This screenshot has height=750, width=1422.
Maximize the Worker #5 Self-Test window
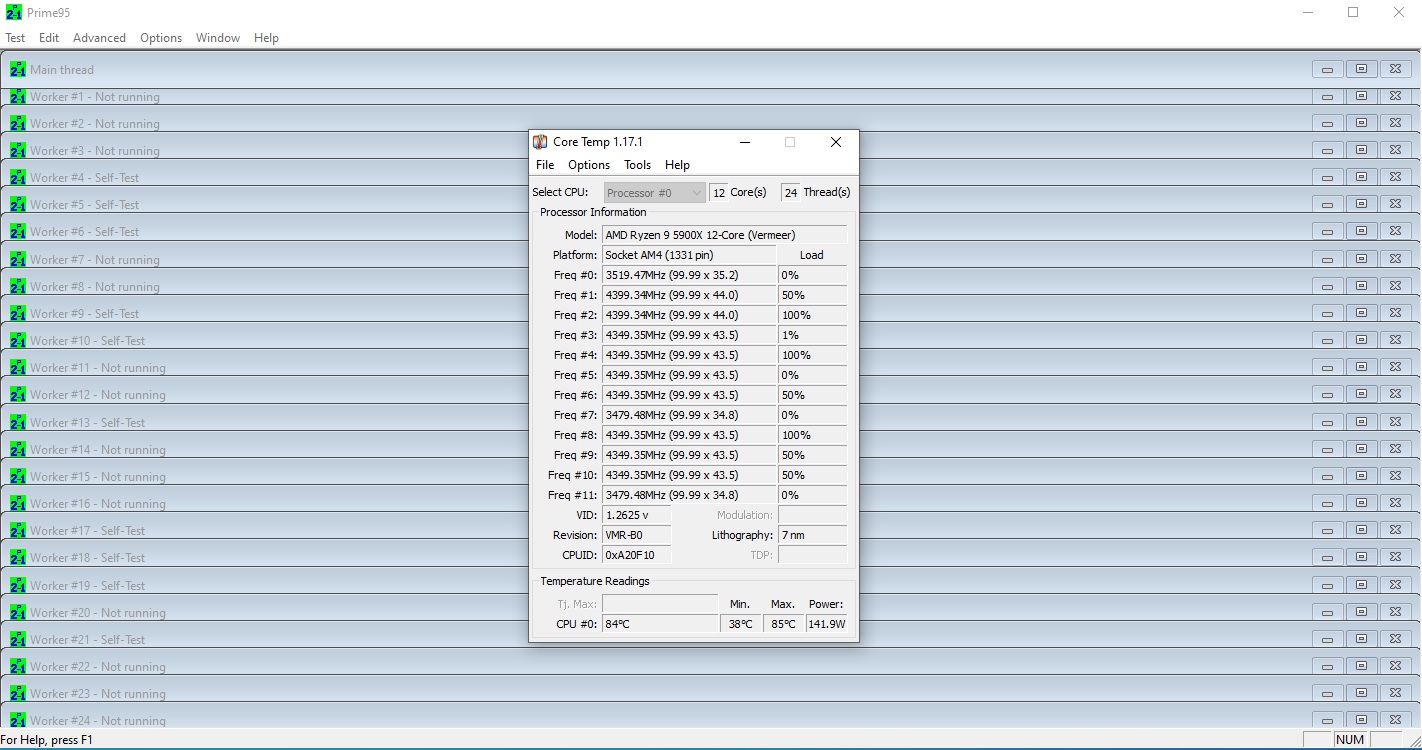click(x=1361, y=204)
